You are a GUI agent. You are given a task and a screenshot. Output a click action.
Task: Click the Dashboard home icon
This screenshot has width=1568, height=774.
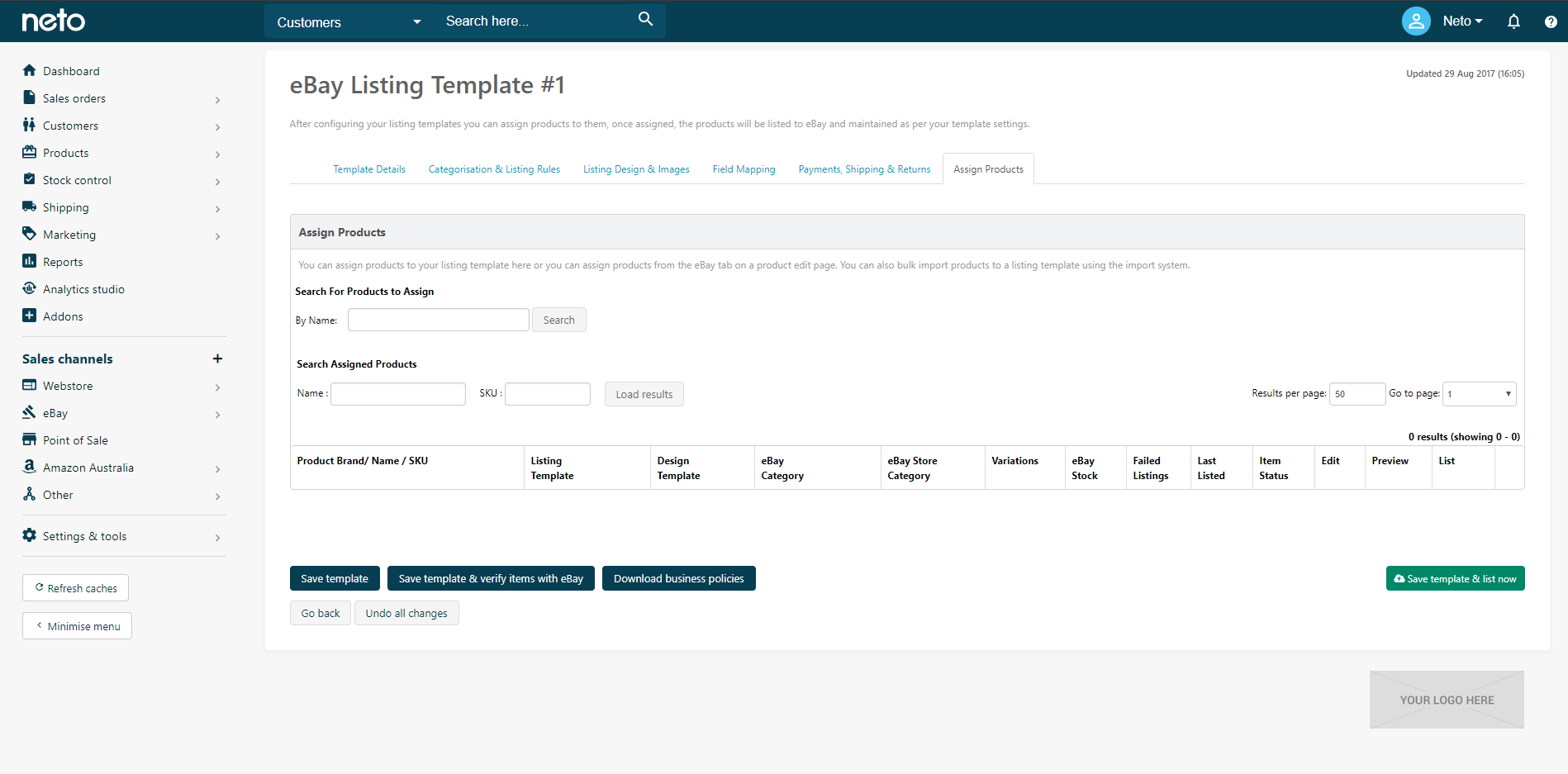[30, 70]
